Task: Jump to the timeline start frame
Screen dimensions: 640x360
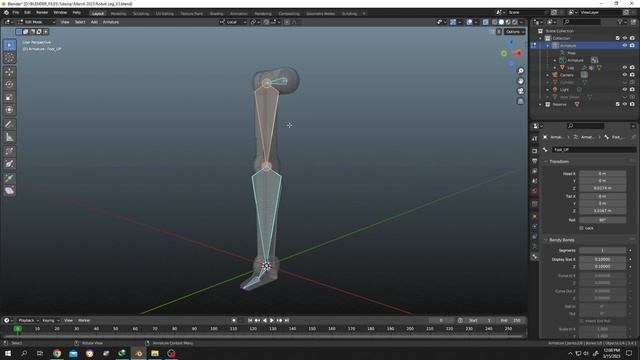Action: [x=250, y=320]
